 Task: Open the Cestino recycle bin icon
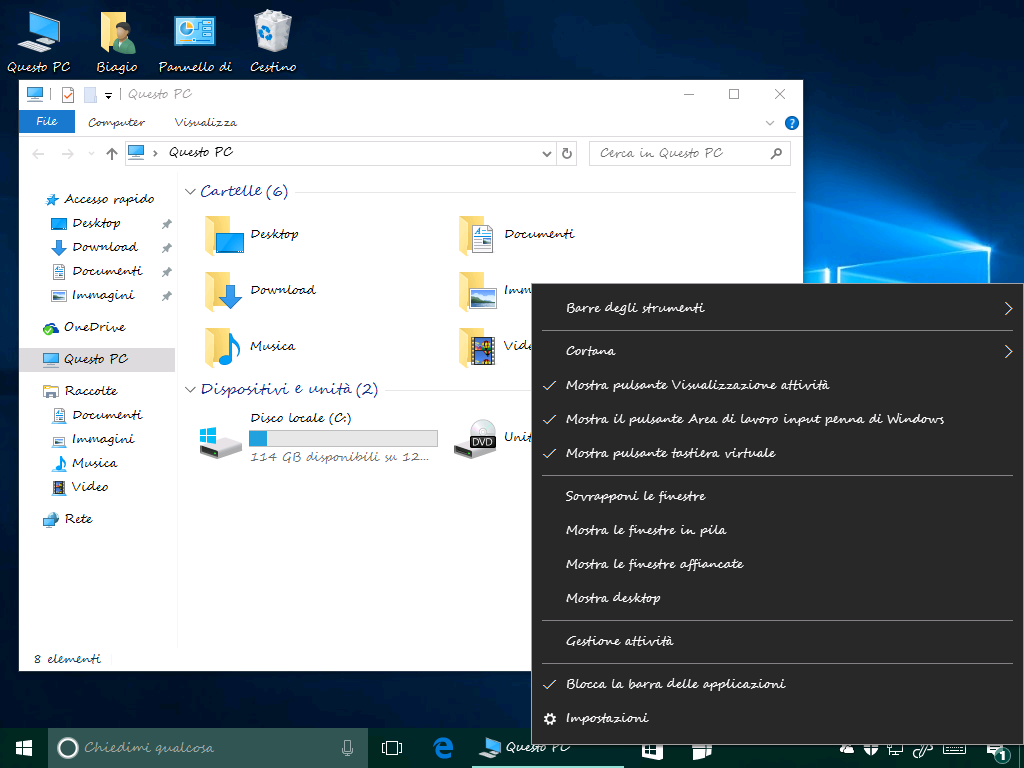point(273,41)
